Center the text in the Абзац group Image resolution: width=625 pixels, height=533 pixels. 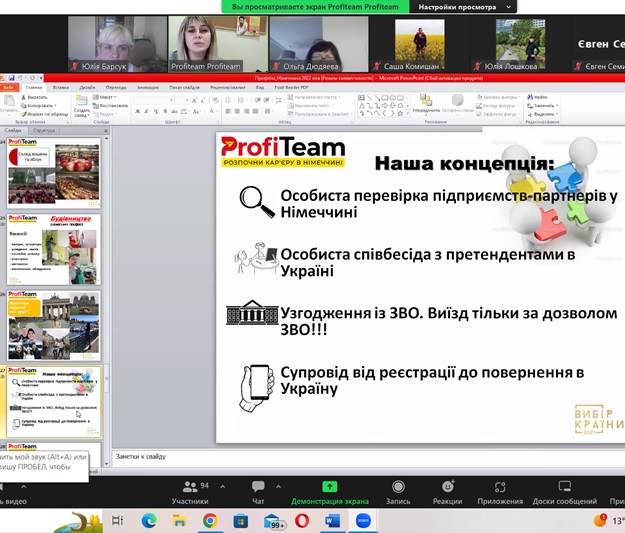pos(237,111)
